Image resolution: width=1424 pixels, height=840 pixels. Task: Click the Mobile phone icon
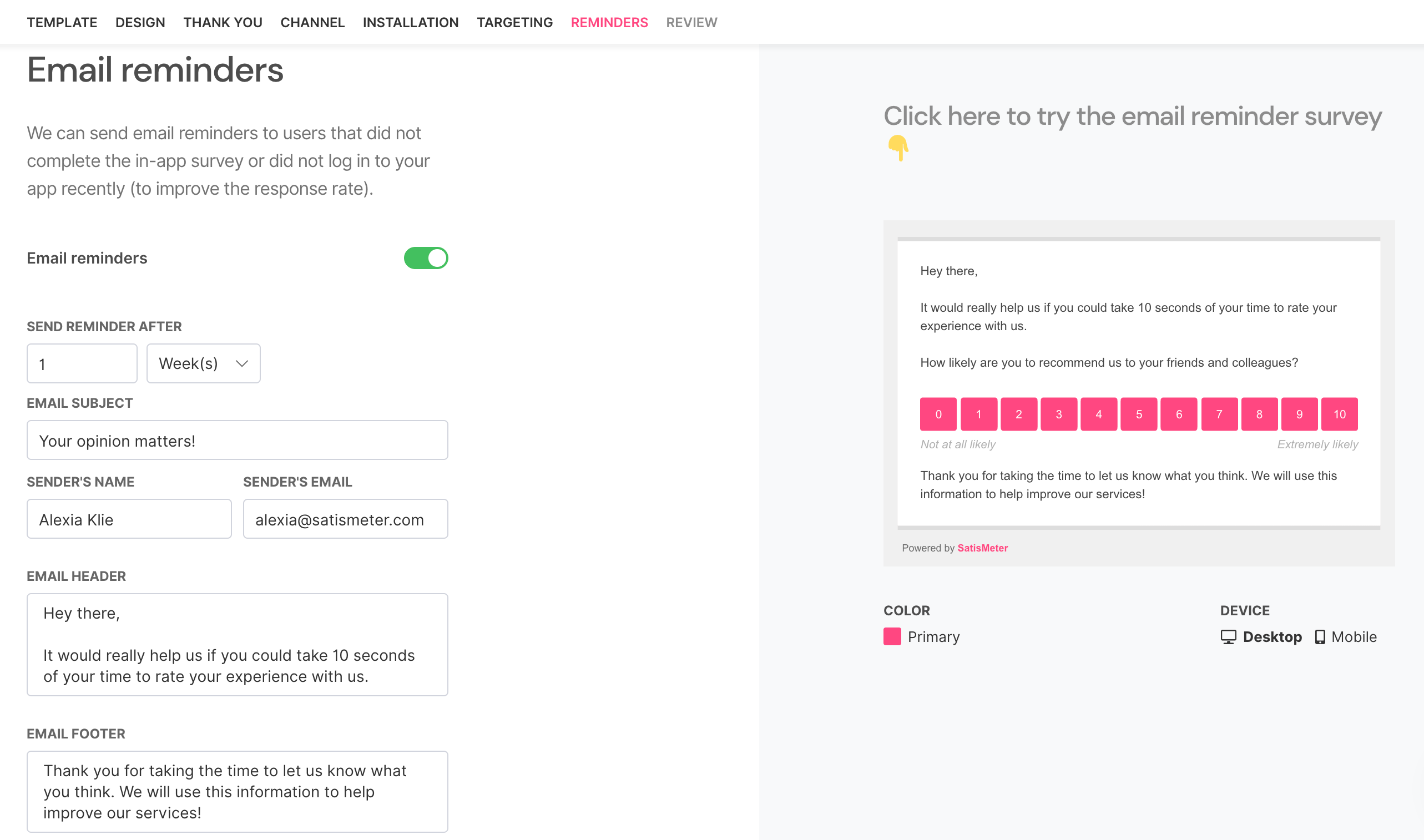(x=1320, y=637)
